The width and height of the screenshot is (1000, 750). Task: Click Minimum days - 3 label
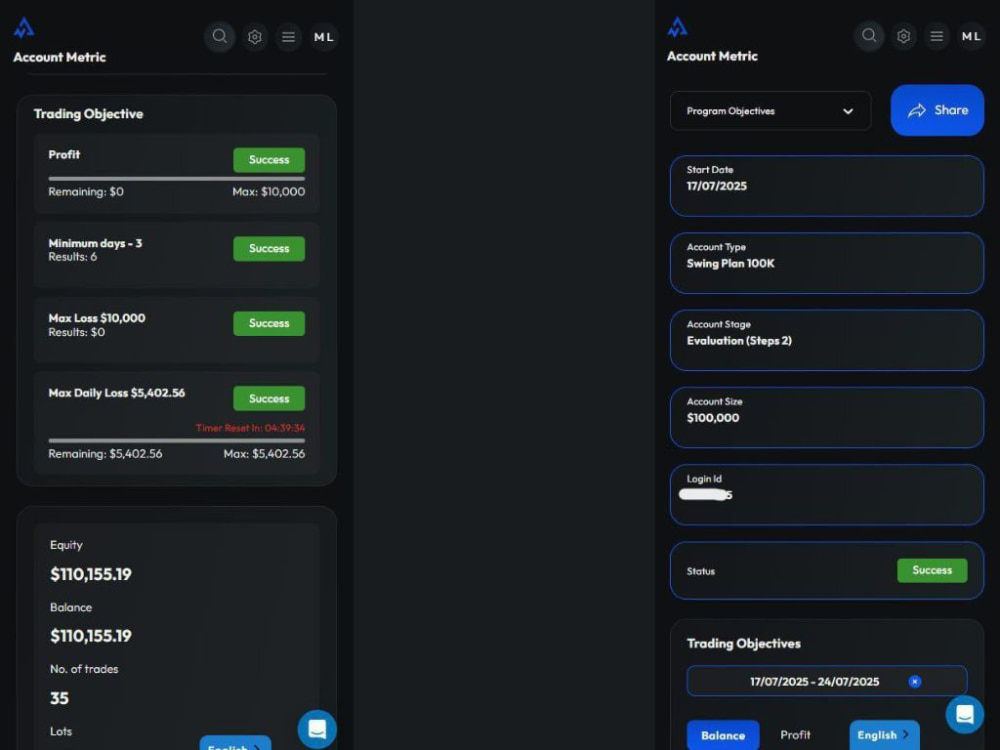click(95, 243)
